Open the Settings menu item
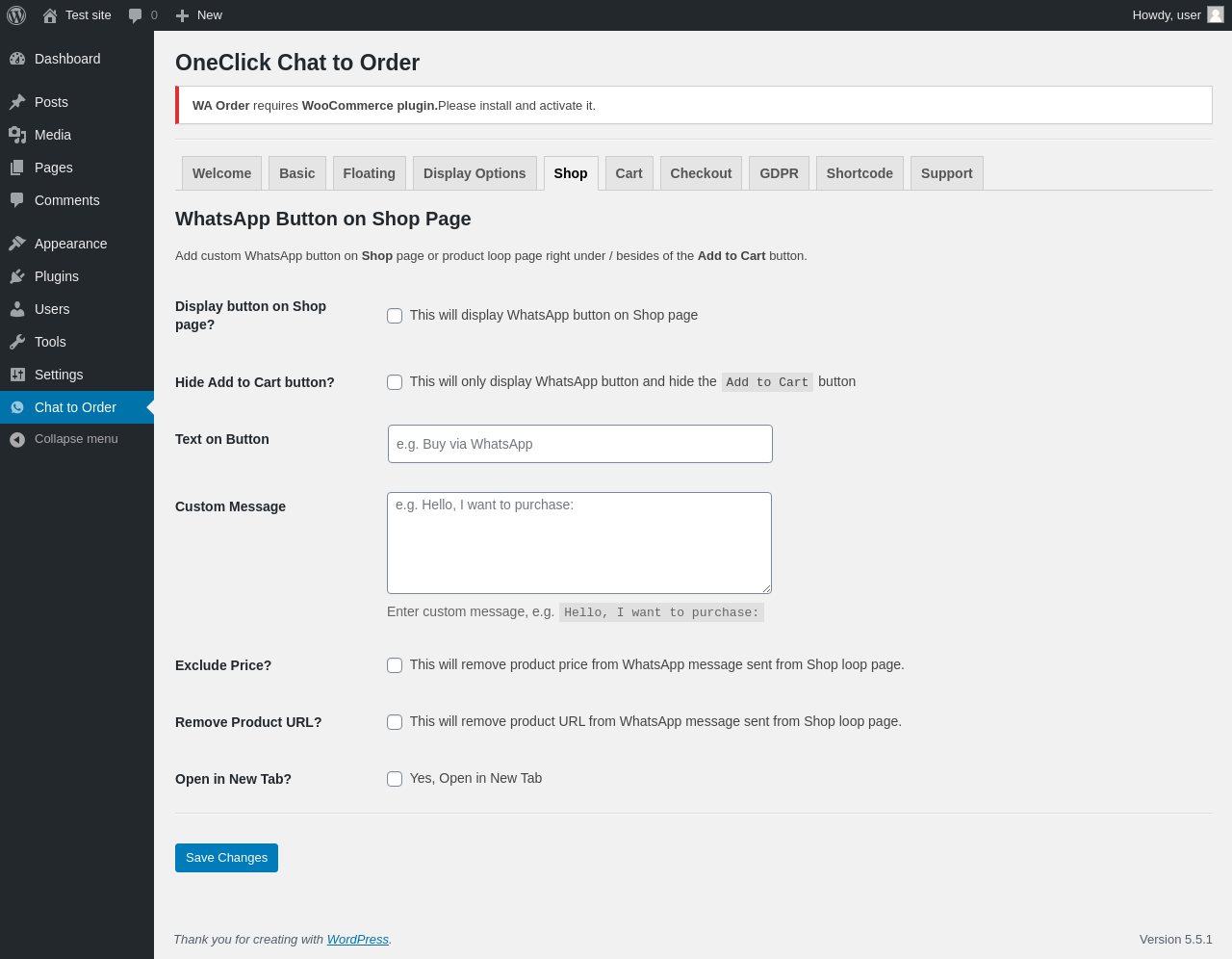The height and width of the screenshot is (959, 1232). pyautogui.click(x=77, y=375)
